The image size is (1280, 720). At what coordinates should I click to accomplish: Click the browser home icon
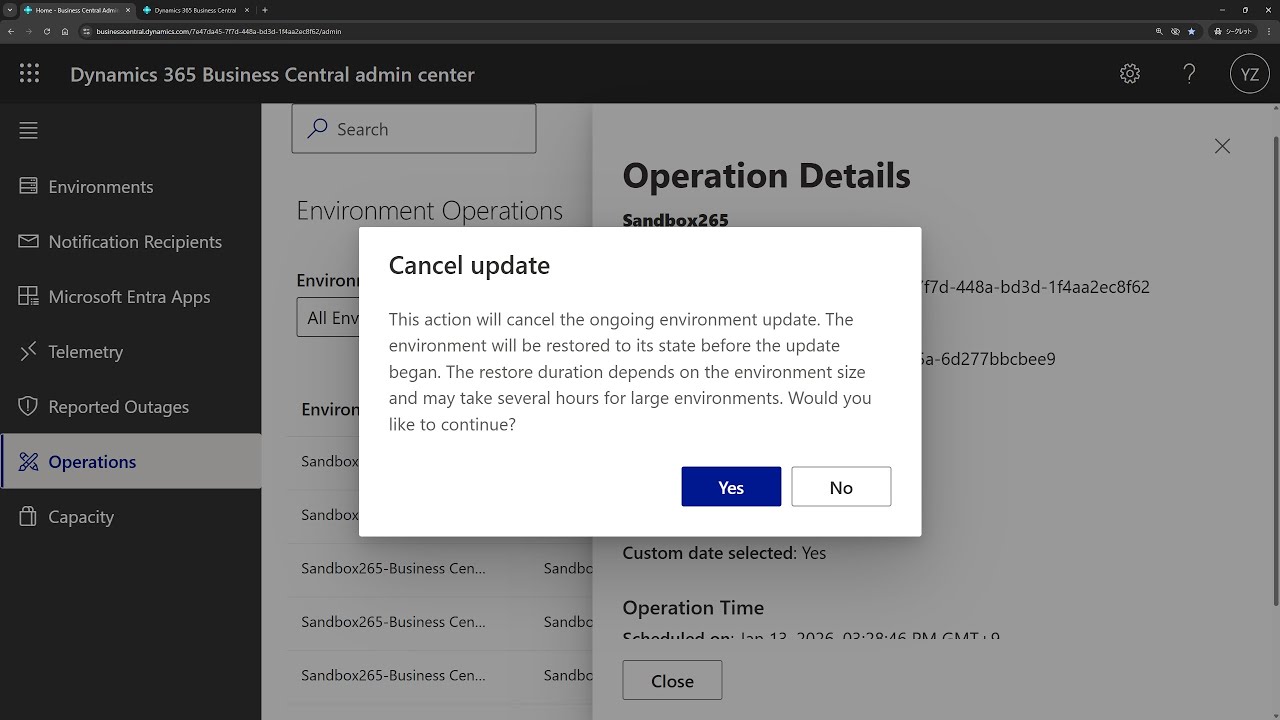click(x=65, y=31)
